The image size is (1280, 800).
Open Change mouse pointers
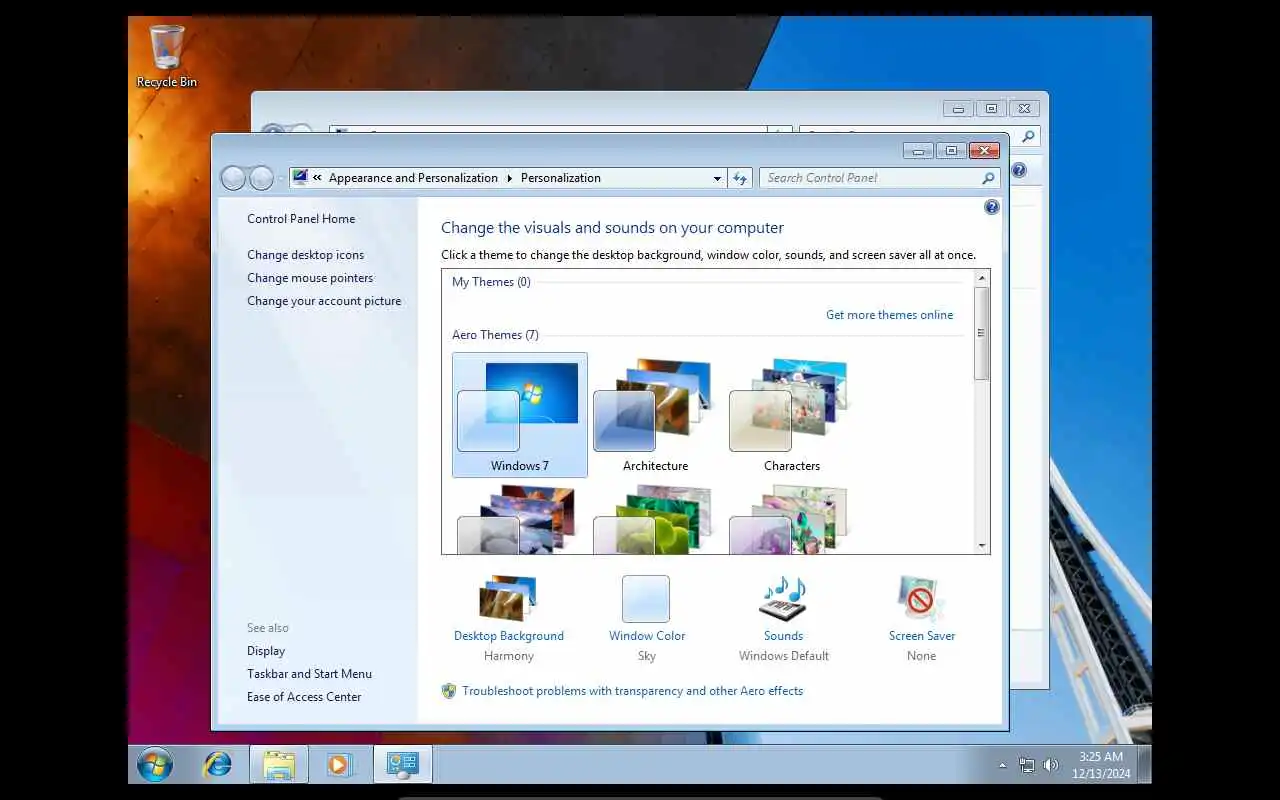coord(310,278)
